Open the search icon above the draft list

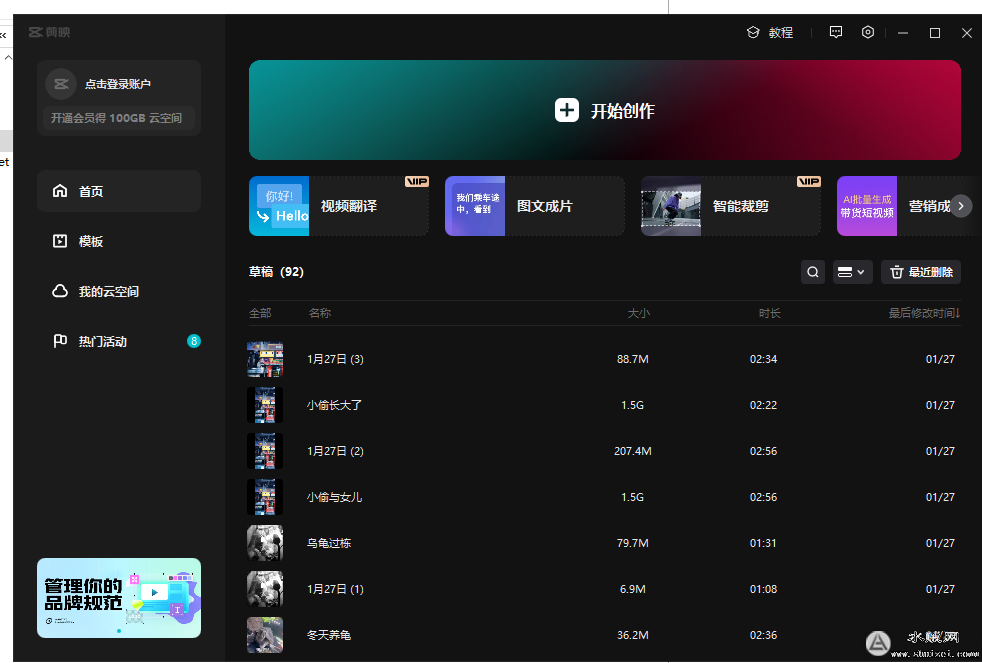pyautogui.click(x=812, y=271)
